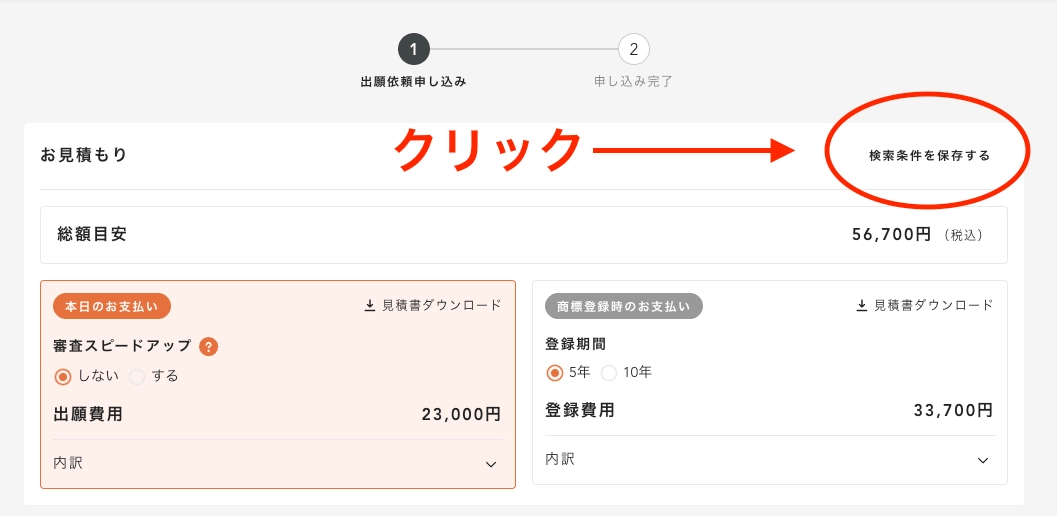Select しない for 審査スピードアップ

pyautogui.click(x=63, y=377)
